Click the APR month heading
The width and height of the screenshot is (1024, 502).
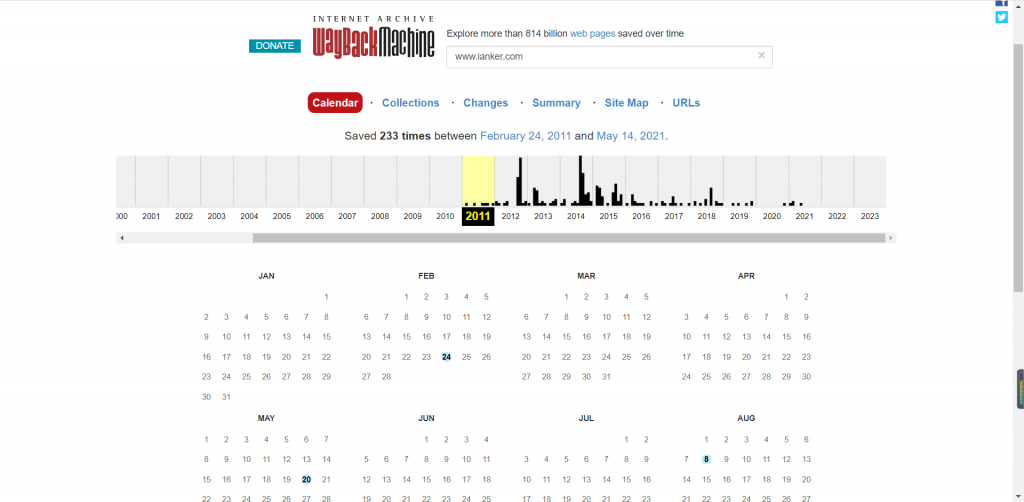click(x=746, y=276)
